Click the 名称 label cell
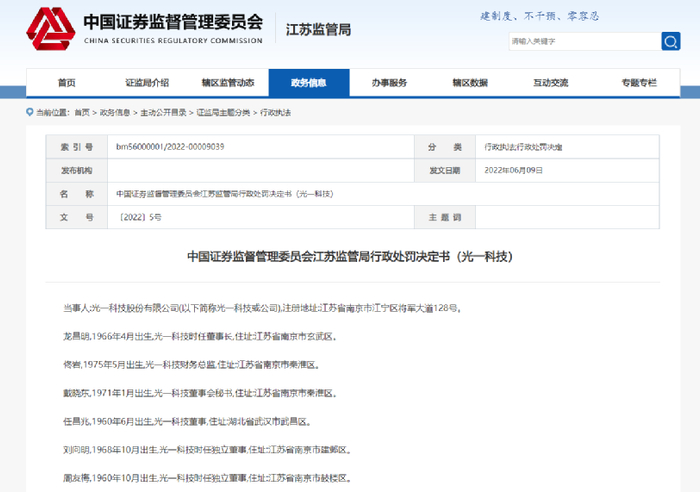The height and width of the screenshot is (492, 700). click(77, 194)
